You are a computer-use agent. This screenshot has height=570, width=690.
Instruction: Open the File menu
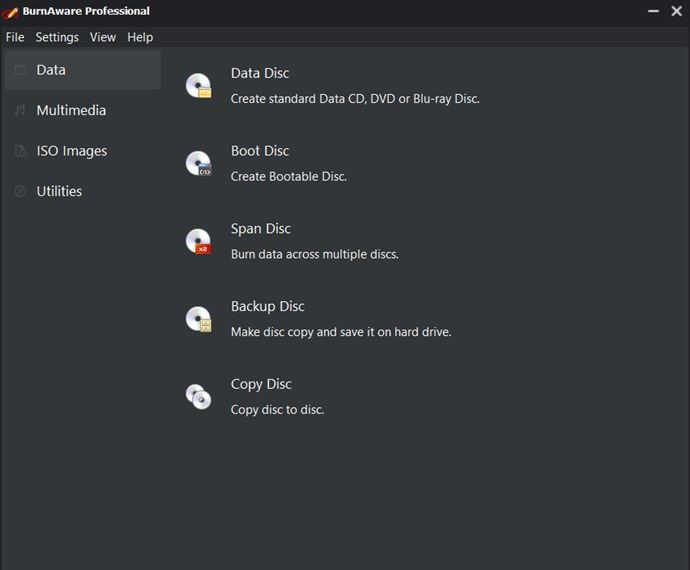[x=15, y=37]
